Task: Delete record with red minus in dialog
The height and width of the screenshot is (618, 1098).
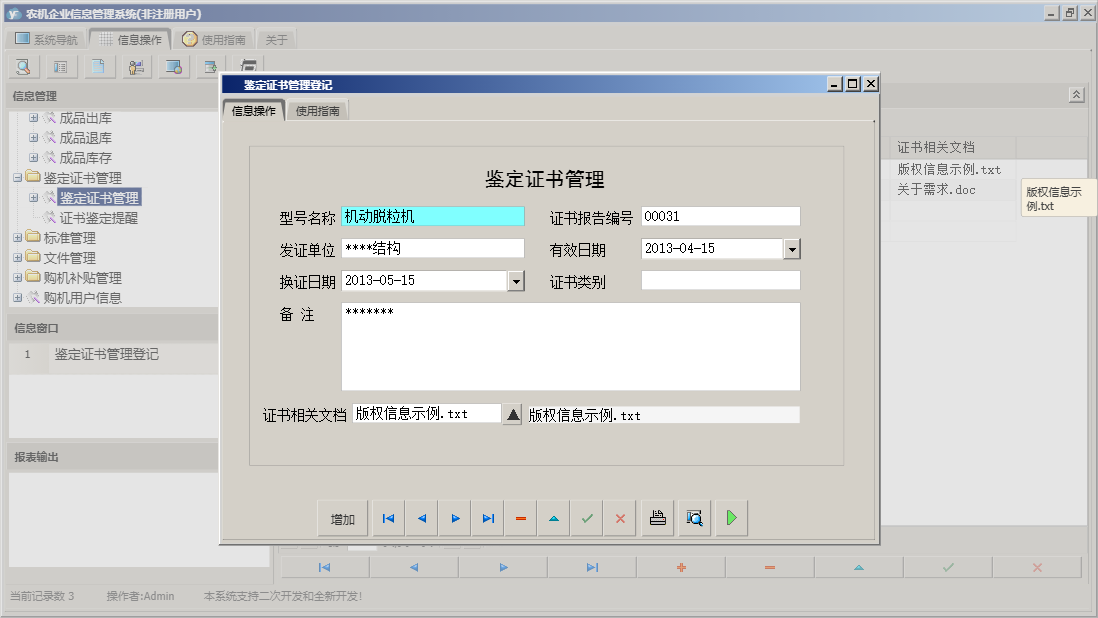Action: [x=521, y=519]
